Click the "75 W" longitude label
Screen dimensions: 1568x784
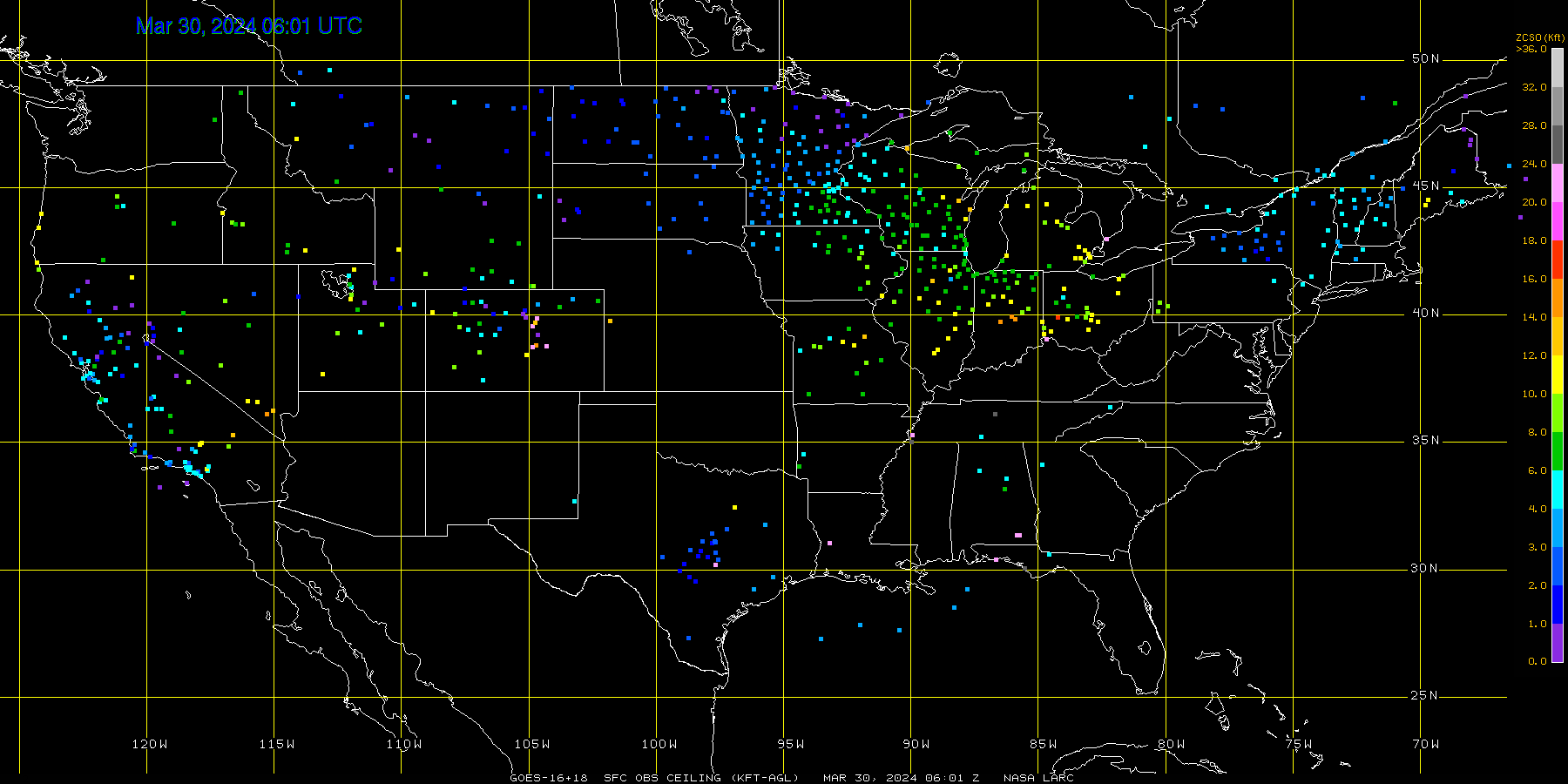click(1298, 744)
